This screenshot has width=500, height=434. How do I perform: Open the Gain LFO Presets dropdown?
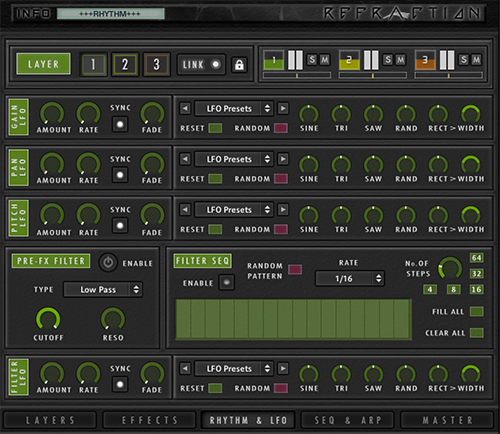234,108
